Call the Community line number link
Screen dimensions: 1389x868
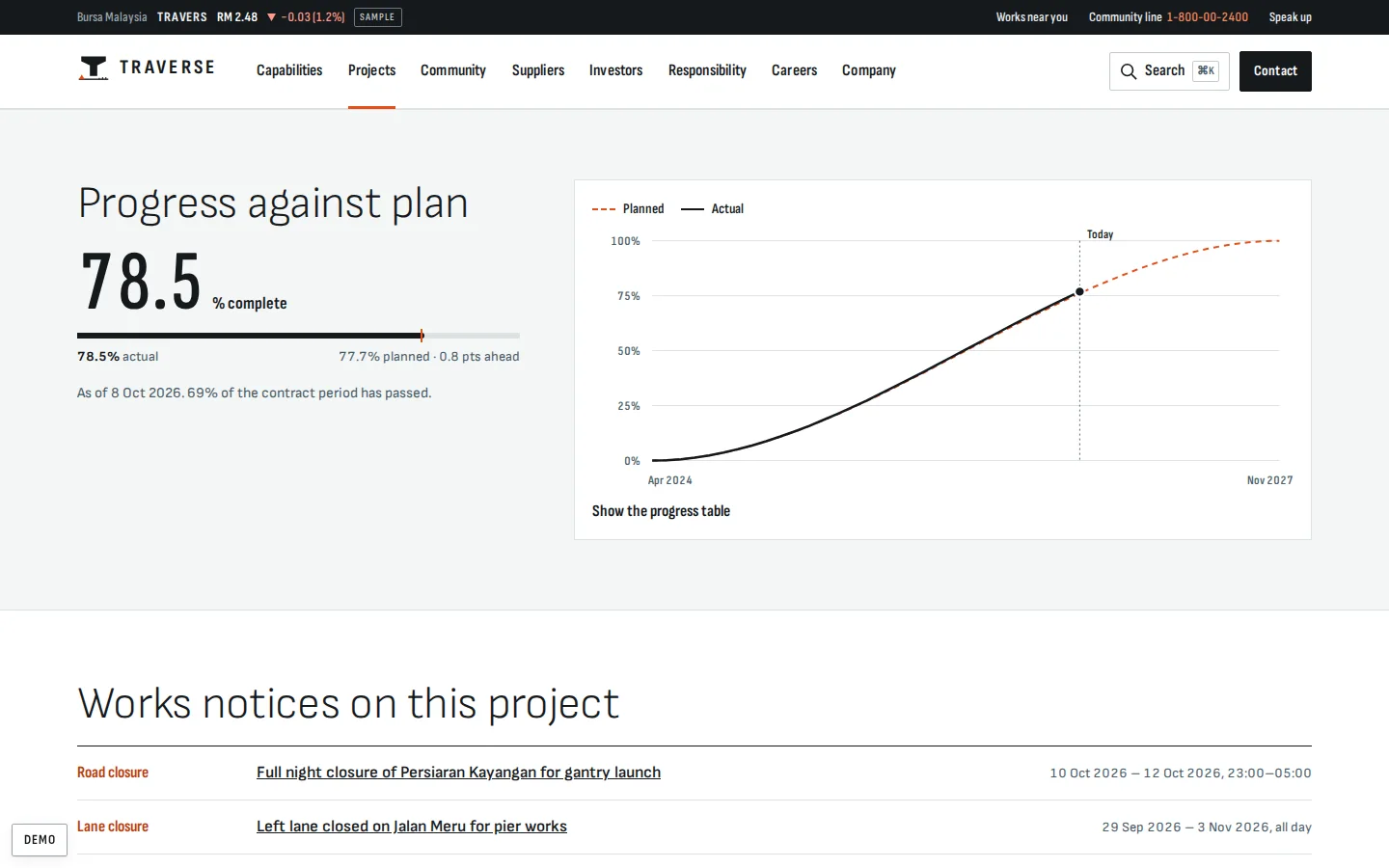pos(1207,17)
